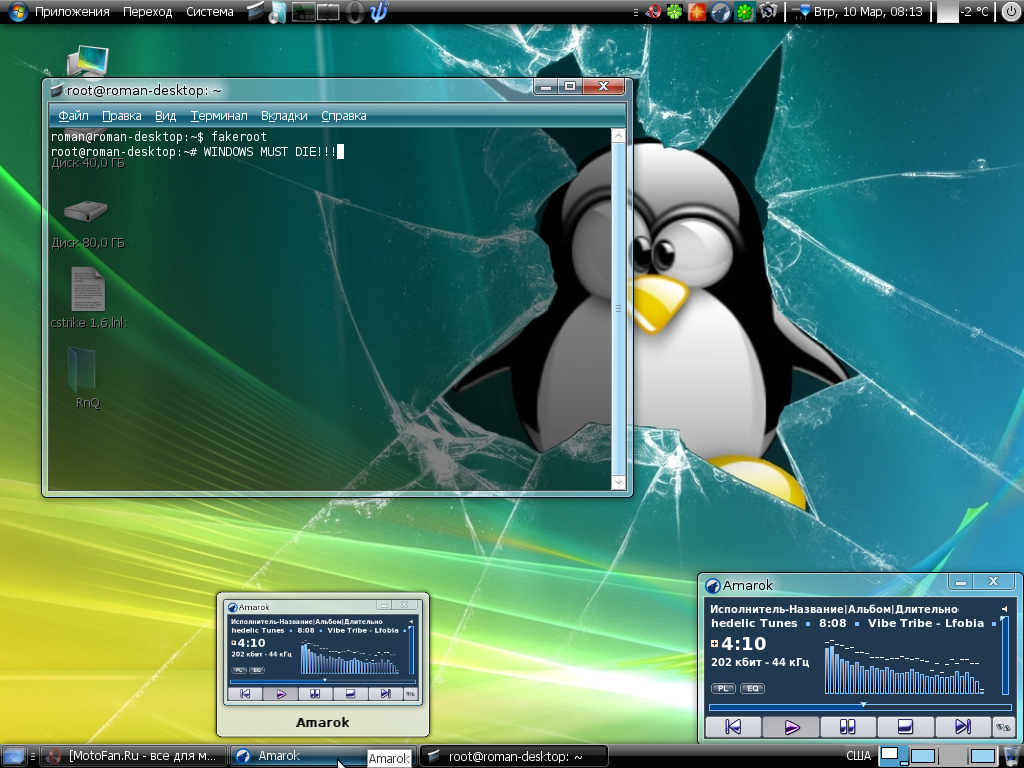The image size is (1024, 768).
Task: Open the Вкладки menu in terminal
Action: pos(284,116)
